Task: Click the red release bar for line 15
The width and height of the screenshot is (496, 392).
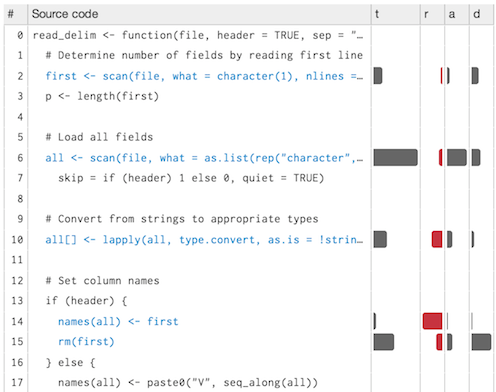Action: point(439,342)
